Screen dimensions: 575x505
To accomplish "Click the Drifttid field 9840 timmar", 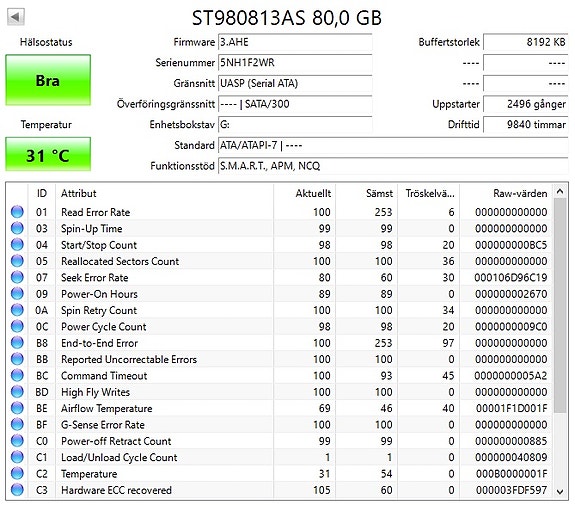I will (x=526, y=125).
